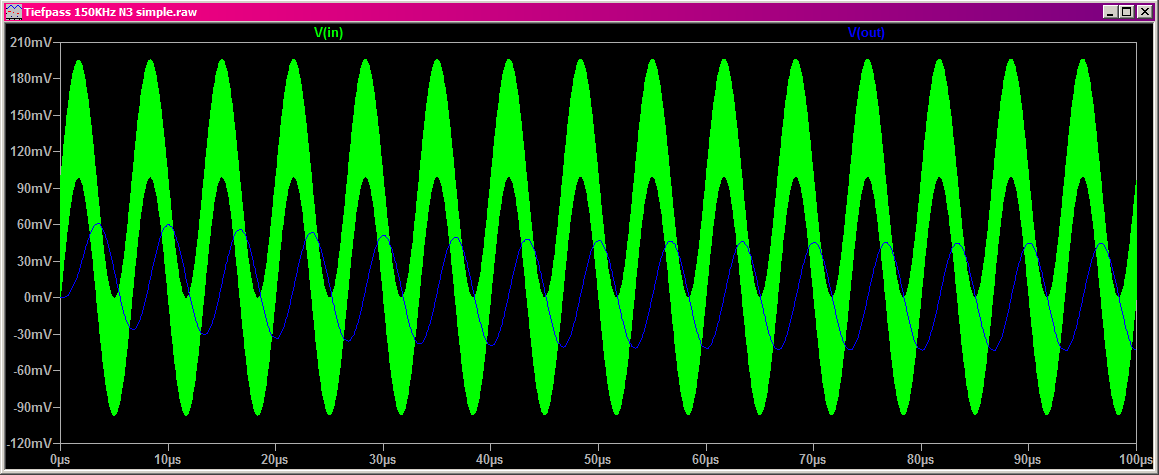The width and height of the screenshot is (1159, 475).
Task: Click the waveform window icon in title bar
Action: tap(12, 11)
